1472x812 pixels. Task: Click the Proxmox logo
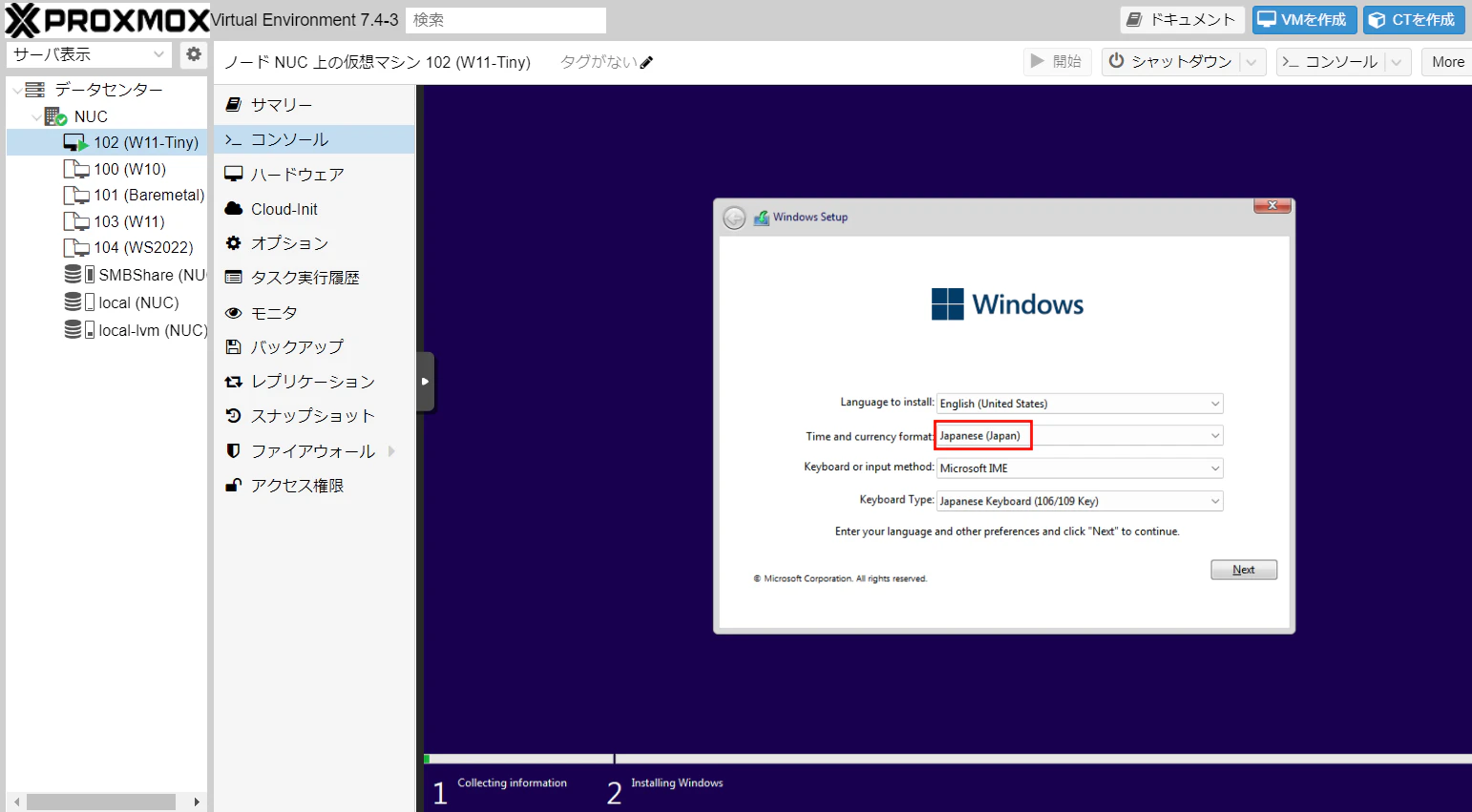click(x=107, y=20)
